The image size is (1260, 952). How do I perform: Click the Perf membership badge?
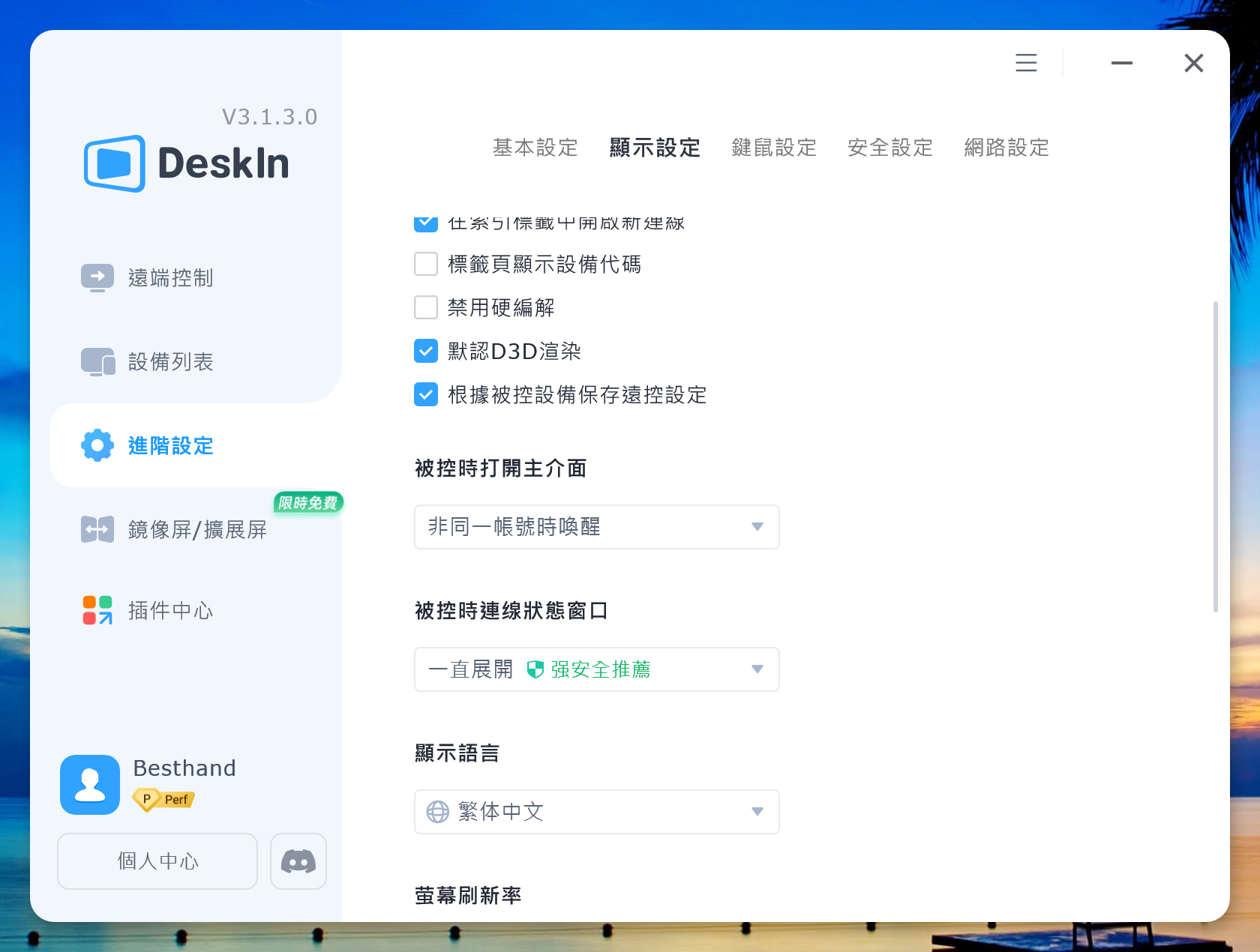[163, 800]
